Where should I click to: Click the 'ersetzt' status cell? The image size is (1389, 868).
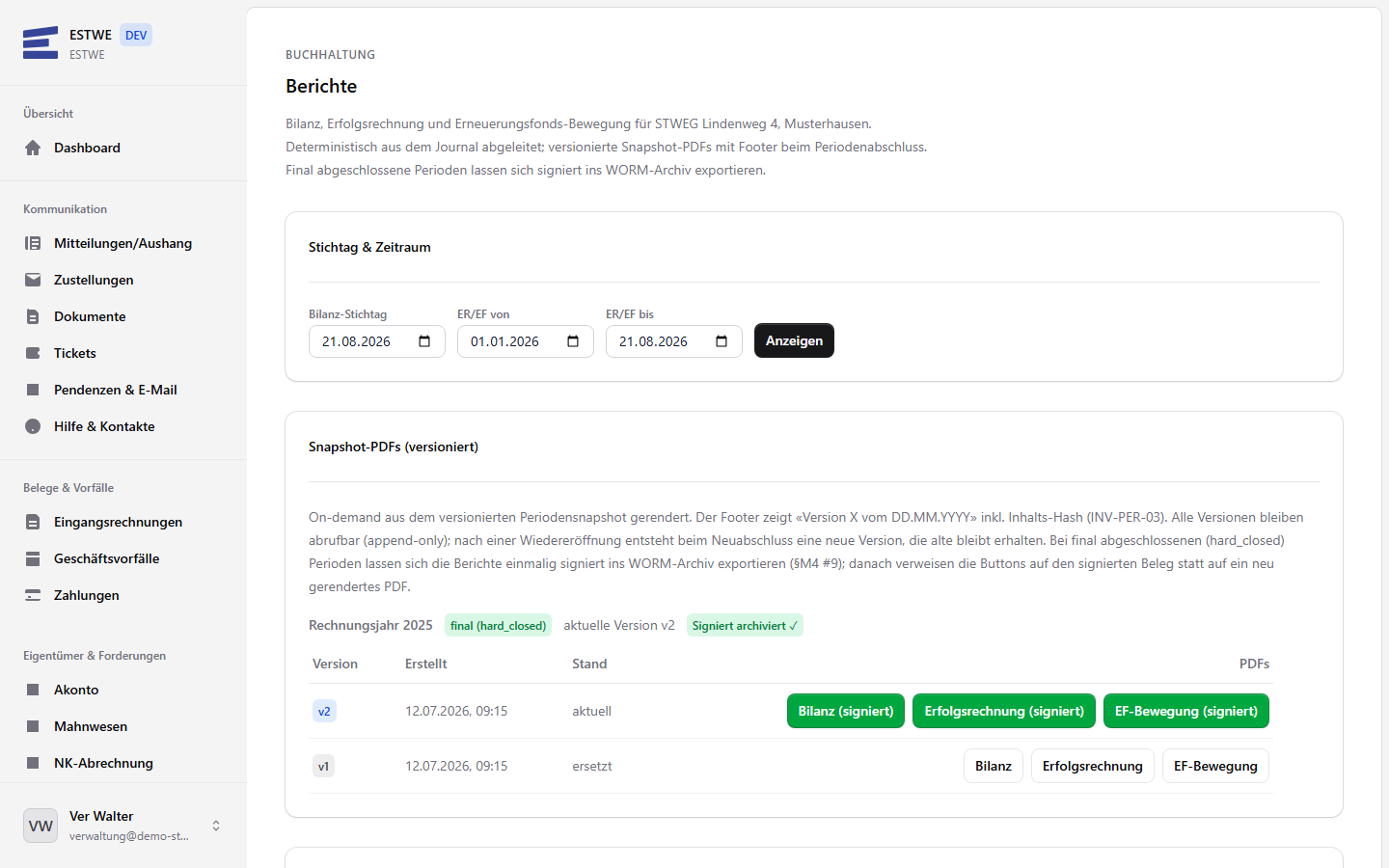tap(592, 766)
